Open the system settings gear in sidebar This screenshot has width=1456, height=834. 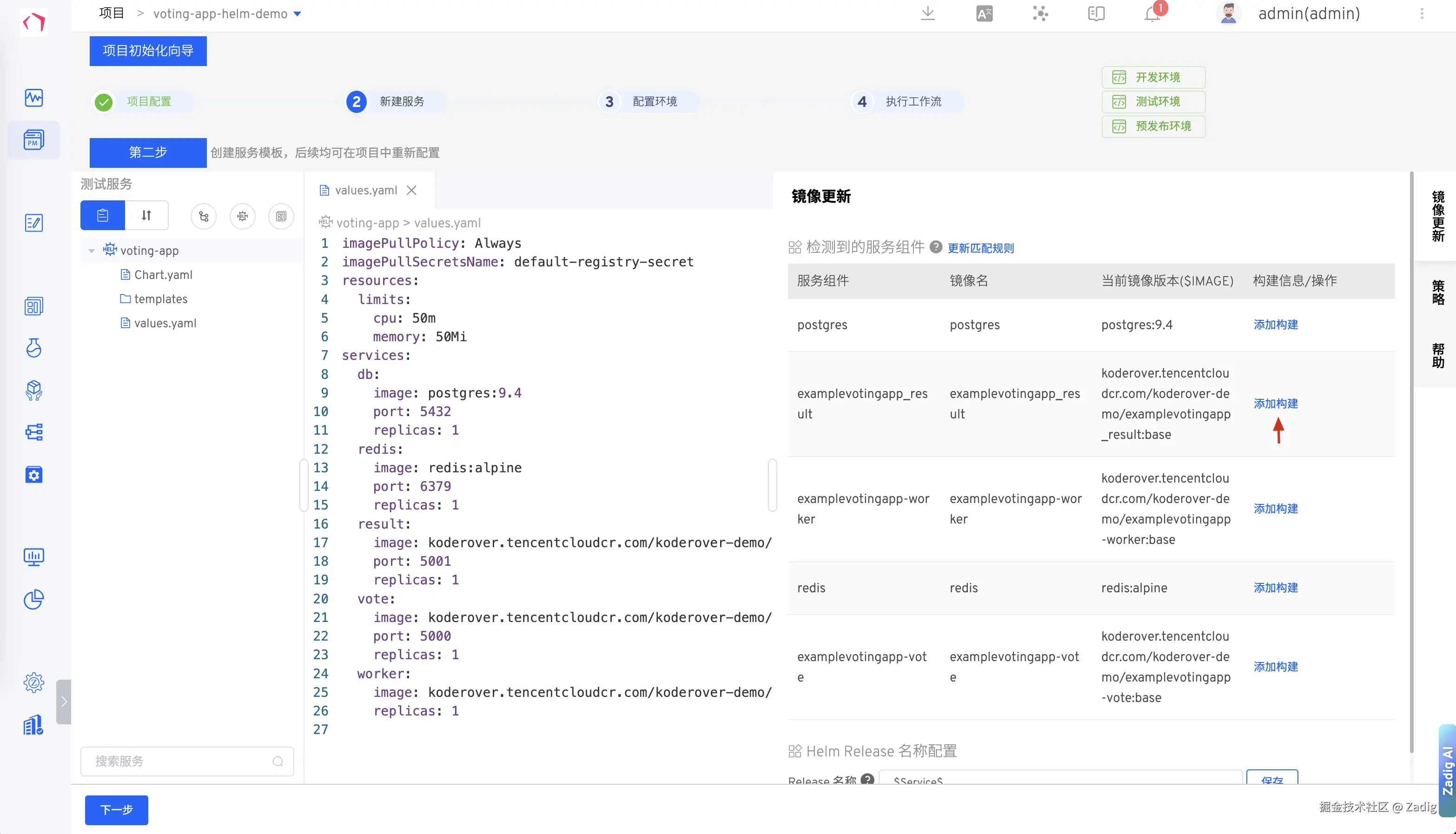click(x=34, y=682)
